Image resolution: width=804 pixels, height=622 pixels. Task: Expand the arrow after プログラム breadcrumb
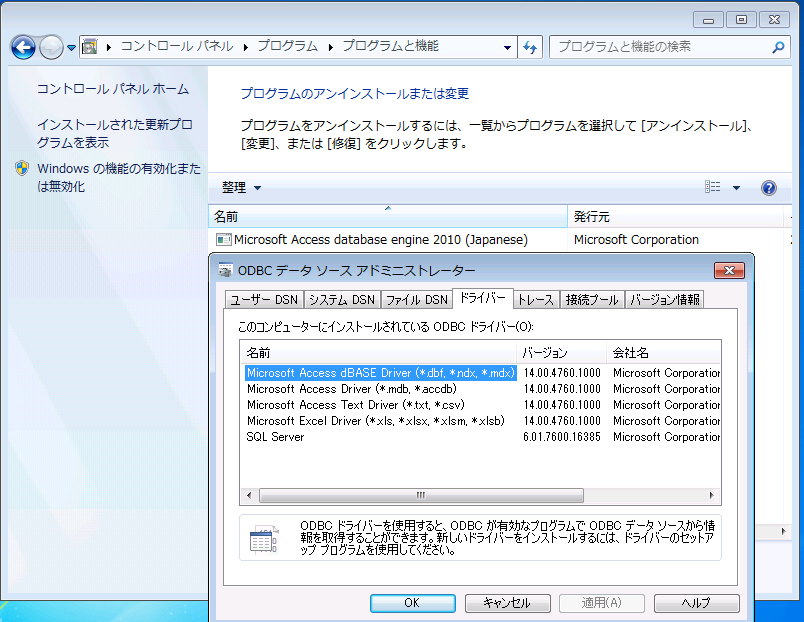point(331,47)
